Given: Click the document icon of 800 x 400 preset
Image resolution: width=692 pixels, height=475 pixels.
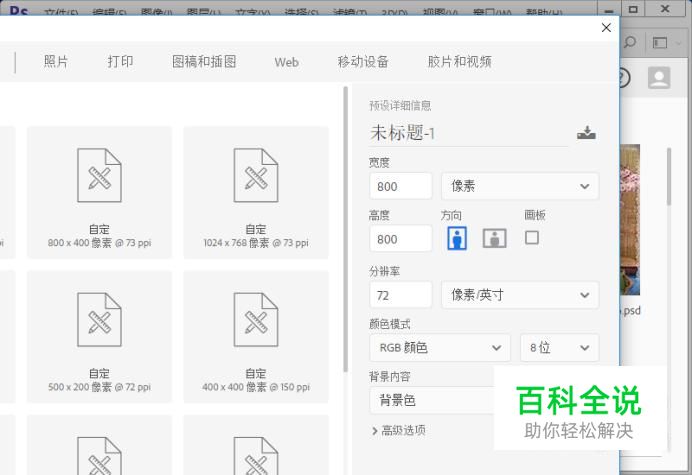Looking at the screenshot, I should pyautogui.click(x=99, y=175).
